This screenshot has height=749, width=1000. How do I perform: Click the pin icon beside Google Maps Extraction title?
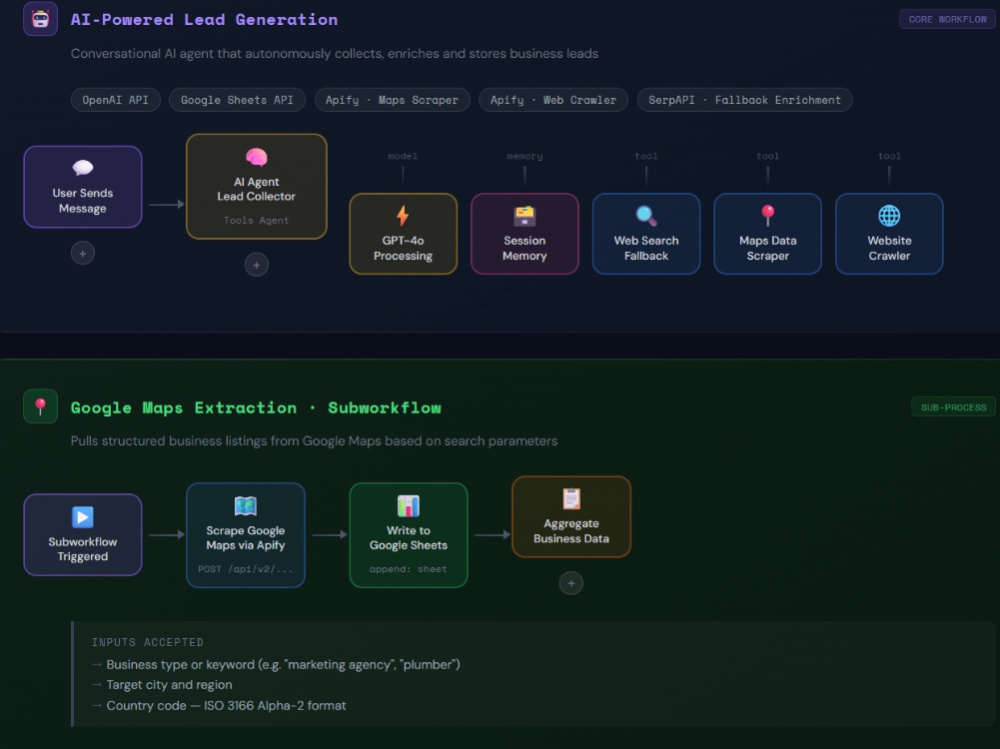(x=40, y=406)
